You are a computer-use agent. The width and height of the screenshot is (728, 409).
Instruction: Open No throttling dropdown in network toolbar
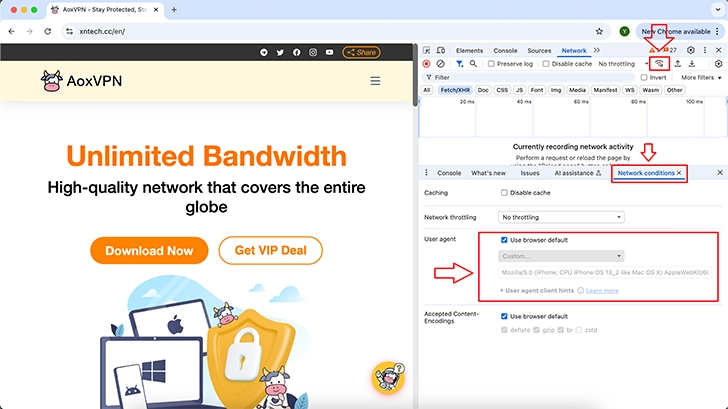tap(623, 64)
